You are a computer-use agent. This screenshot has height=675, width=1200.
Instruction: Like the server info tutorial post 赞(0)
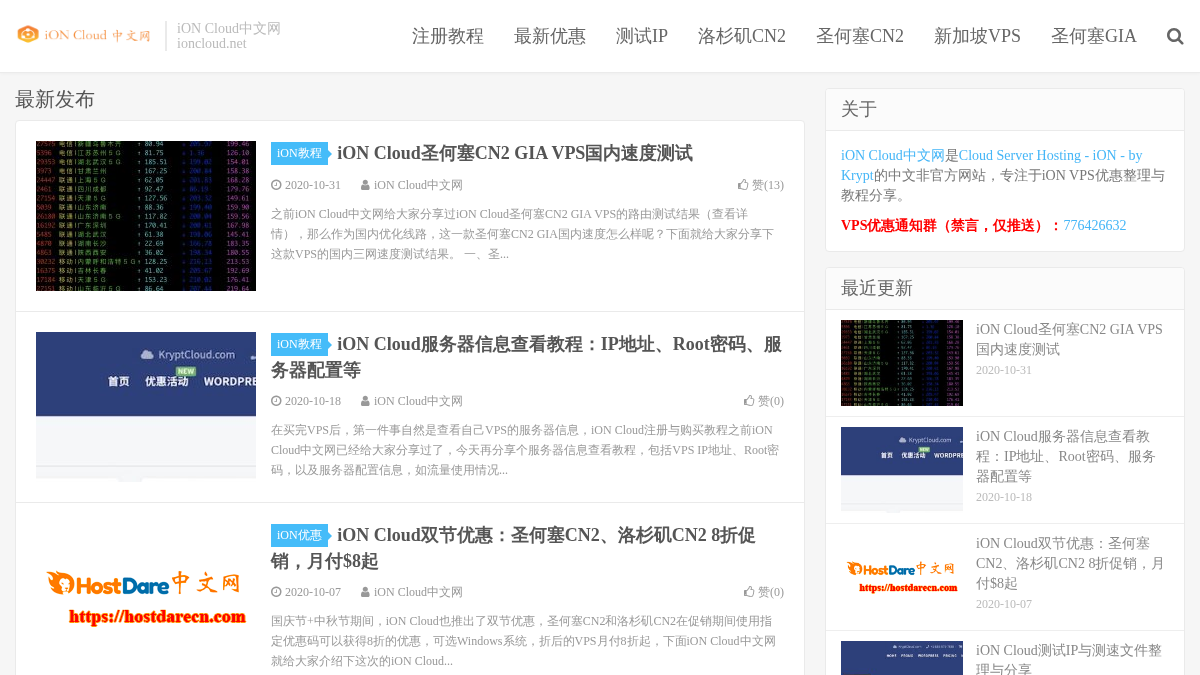(764, 401)
